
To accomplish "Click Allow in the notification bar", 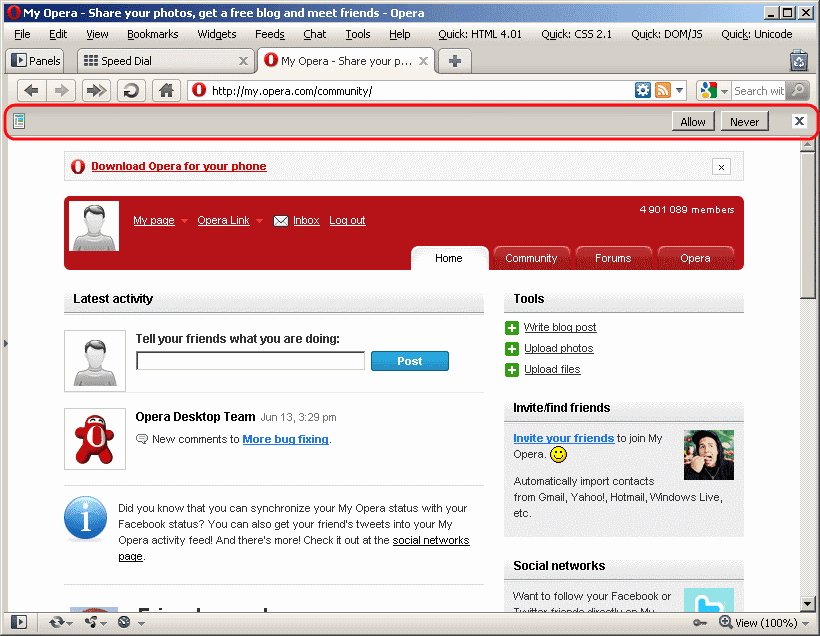I will pyautogui.click(x=693, y=121).
